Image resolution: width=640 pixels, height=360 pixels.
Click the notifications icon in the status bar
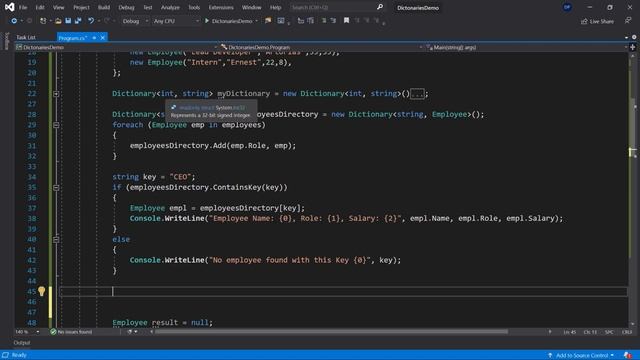pyautogui.click(x=627, y=355)
